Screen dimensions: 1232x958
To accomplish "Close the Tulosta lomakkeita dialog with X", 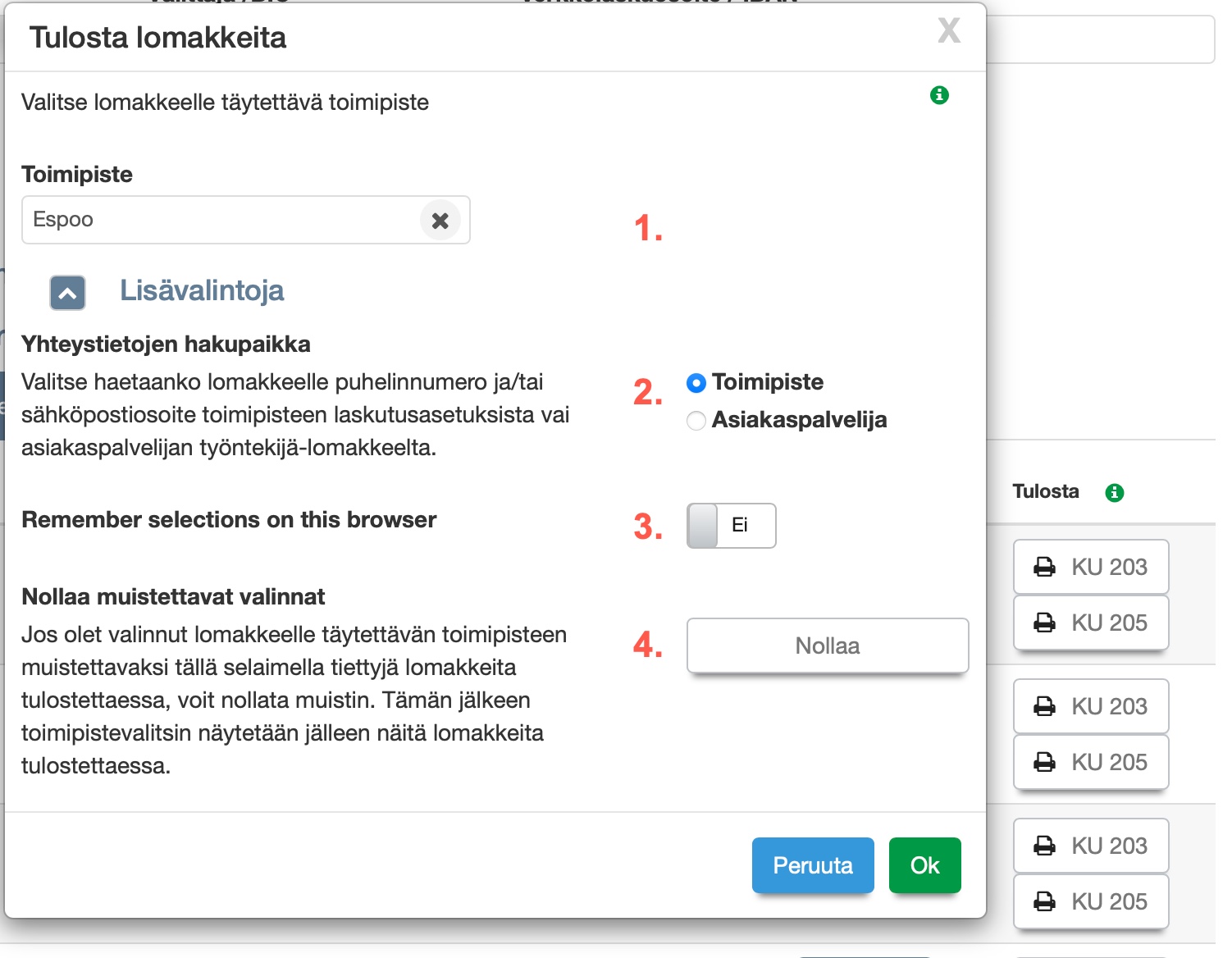I will 948,31.
